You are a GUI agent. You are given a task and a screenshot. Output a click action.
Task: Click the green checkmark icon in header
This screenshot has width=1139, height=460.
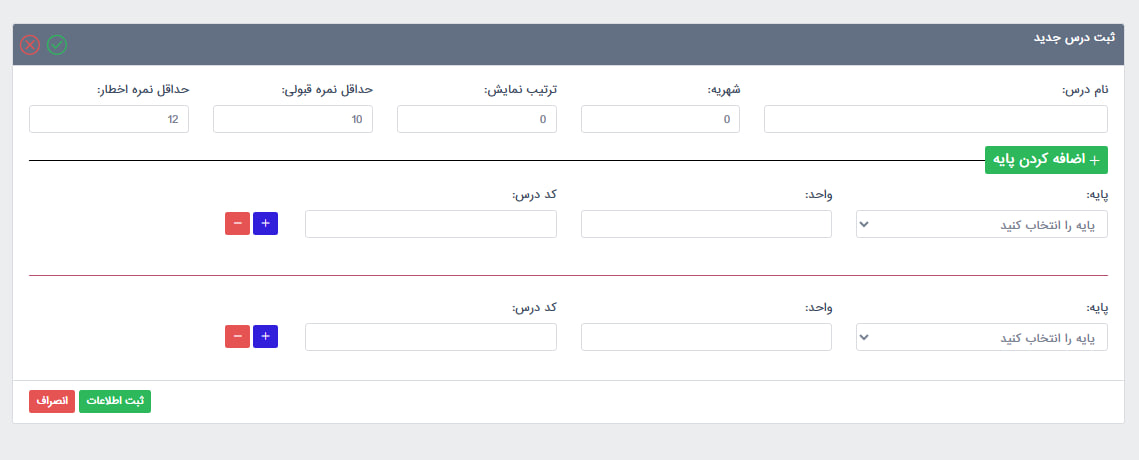[57, 45]
